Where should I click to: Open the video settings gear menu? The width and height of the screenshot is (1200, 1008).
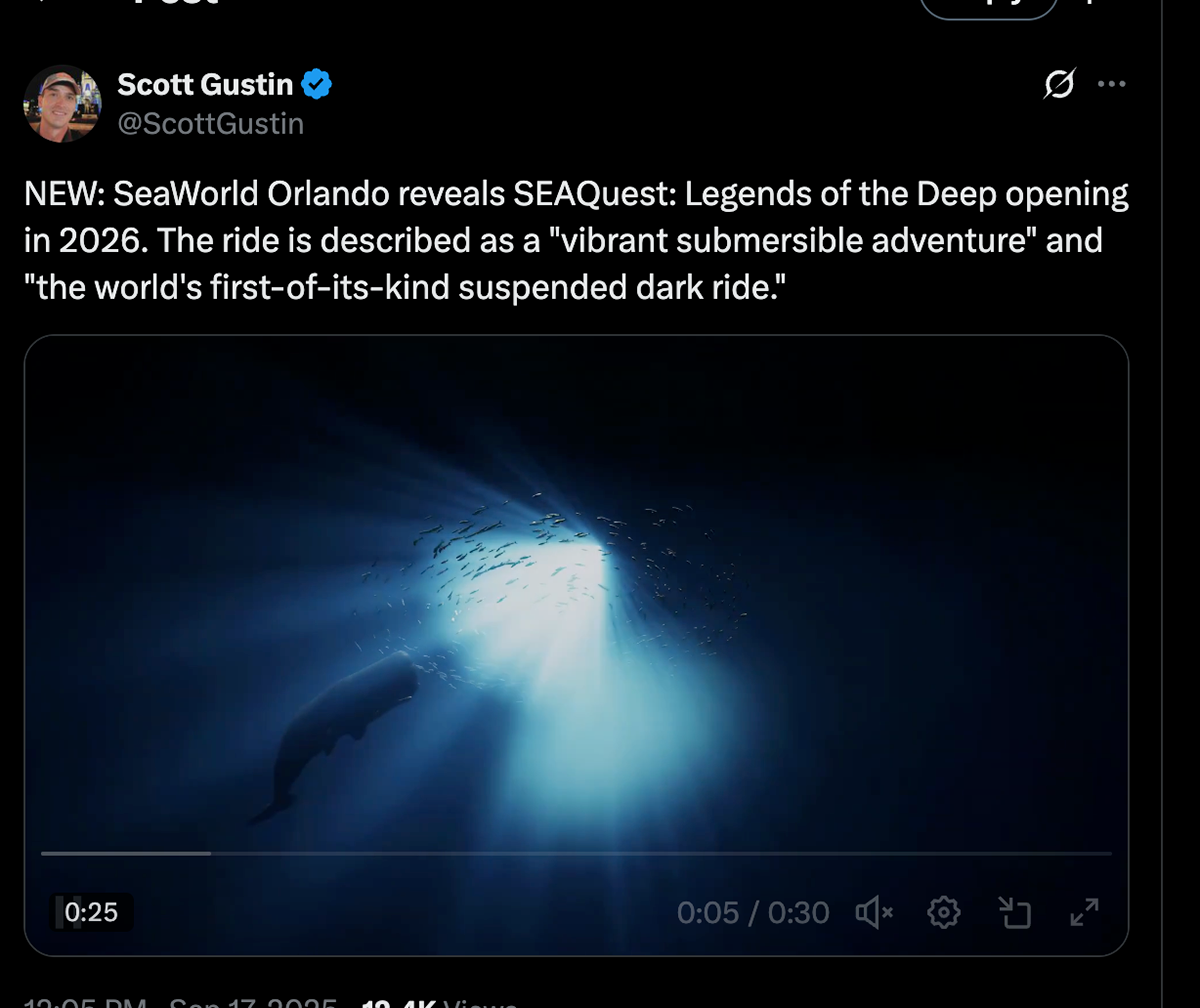944,912
